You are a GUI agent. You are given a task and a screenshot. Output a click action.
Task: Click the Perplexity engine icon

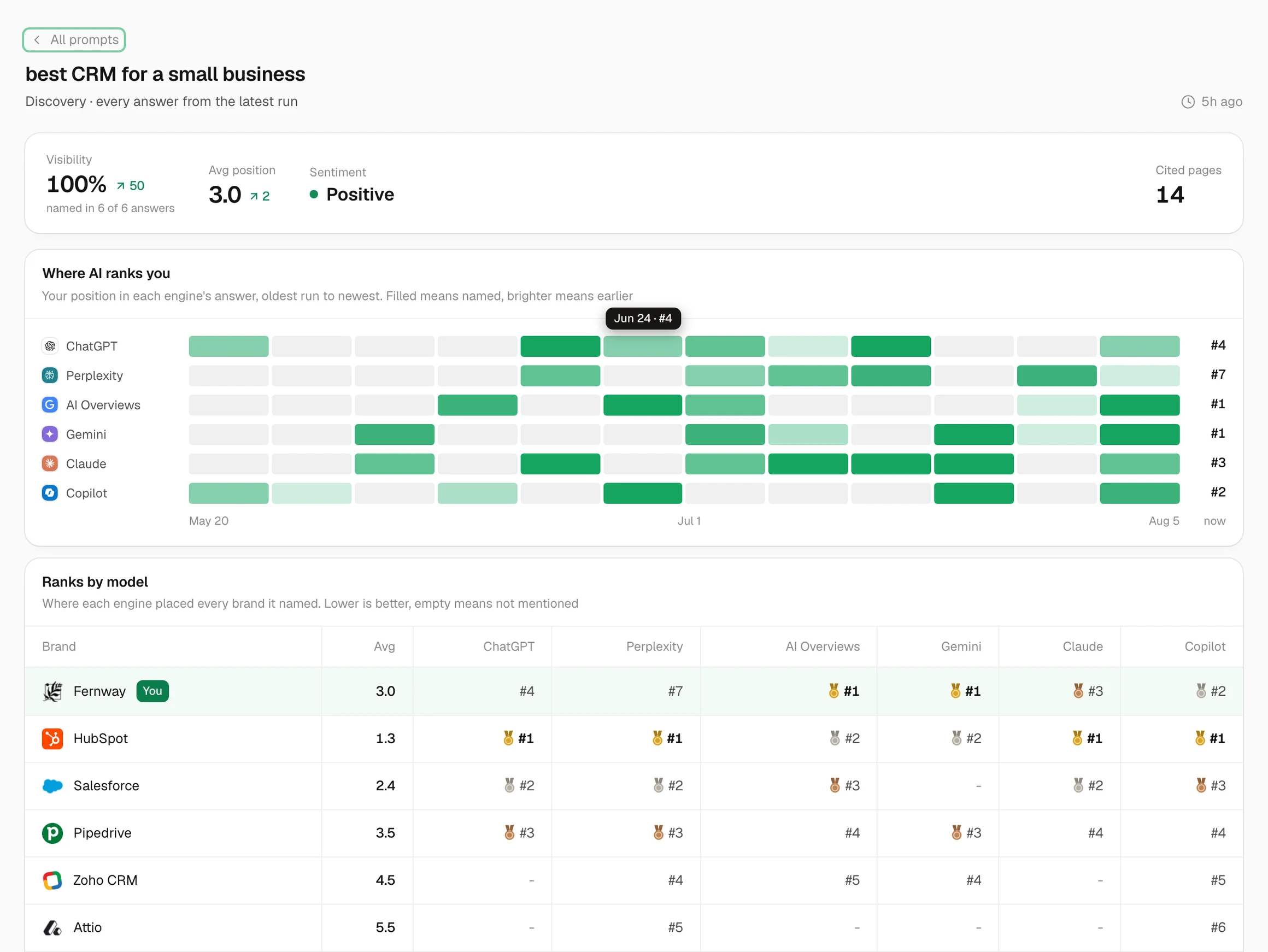(50, 375)
